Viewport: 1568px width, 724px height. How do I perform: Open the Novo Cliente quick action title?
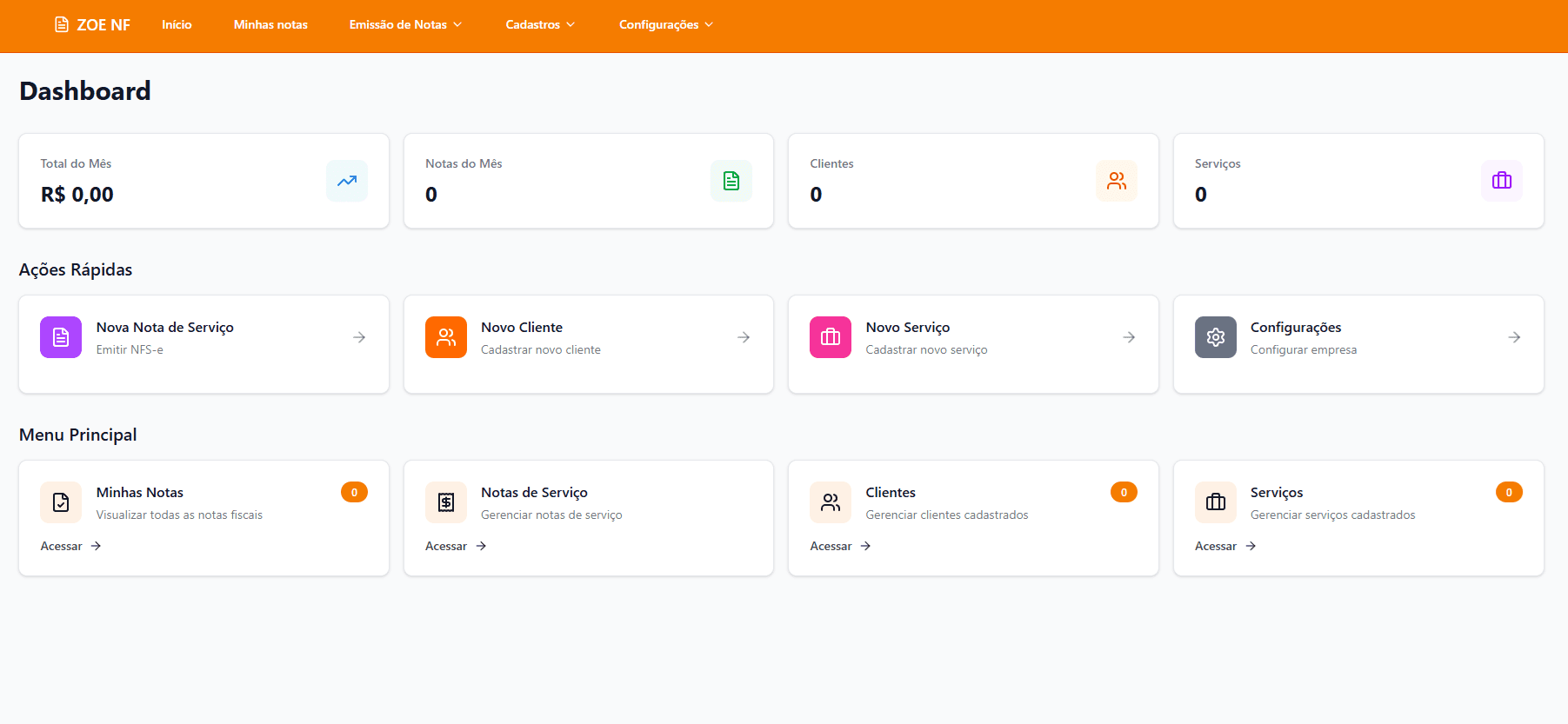(x=522, y=328)
